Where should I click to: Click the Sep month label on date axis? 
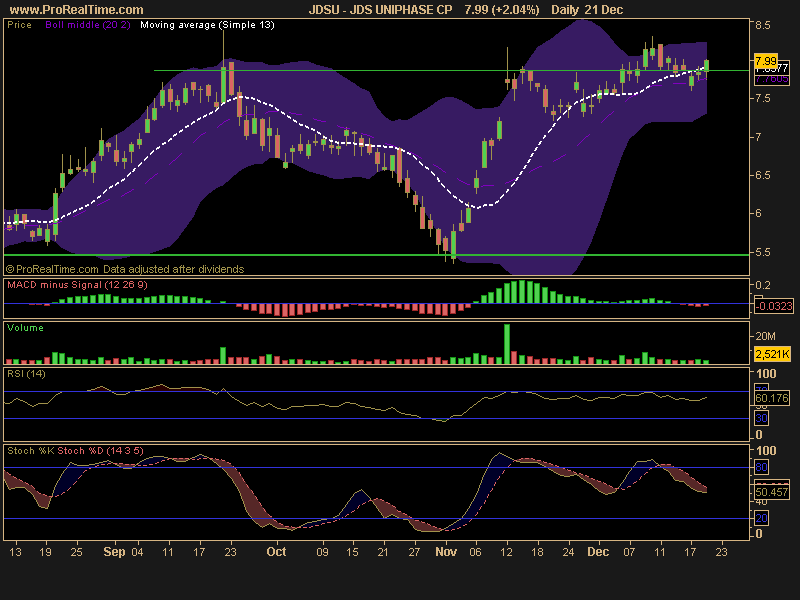[114, 552]
